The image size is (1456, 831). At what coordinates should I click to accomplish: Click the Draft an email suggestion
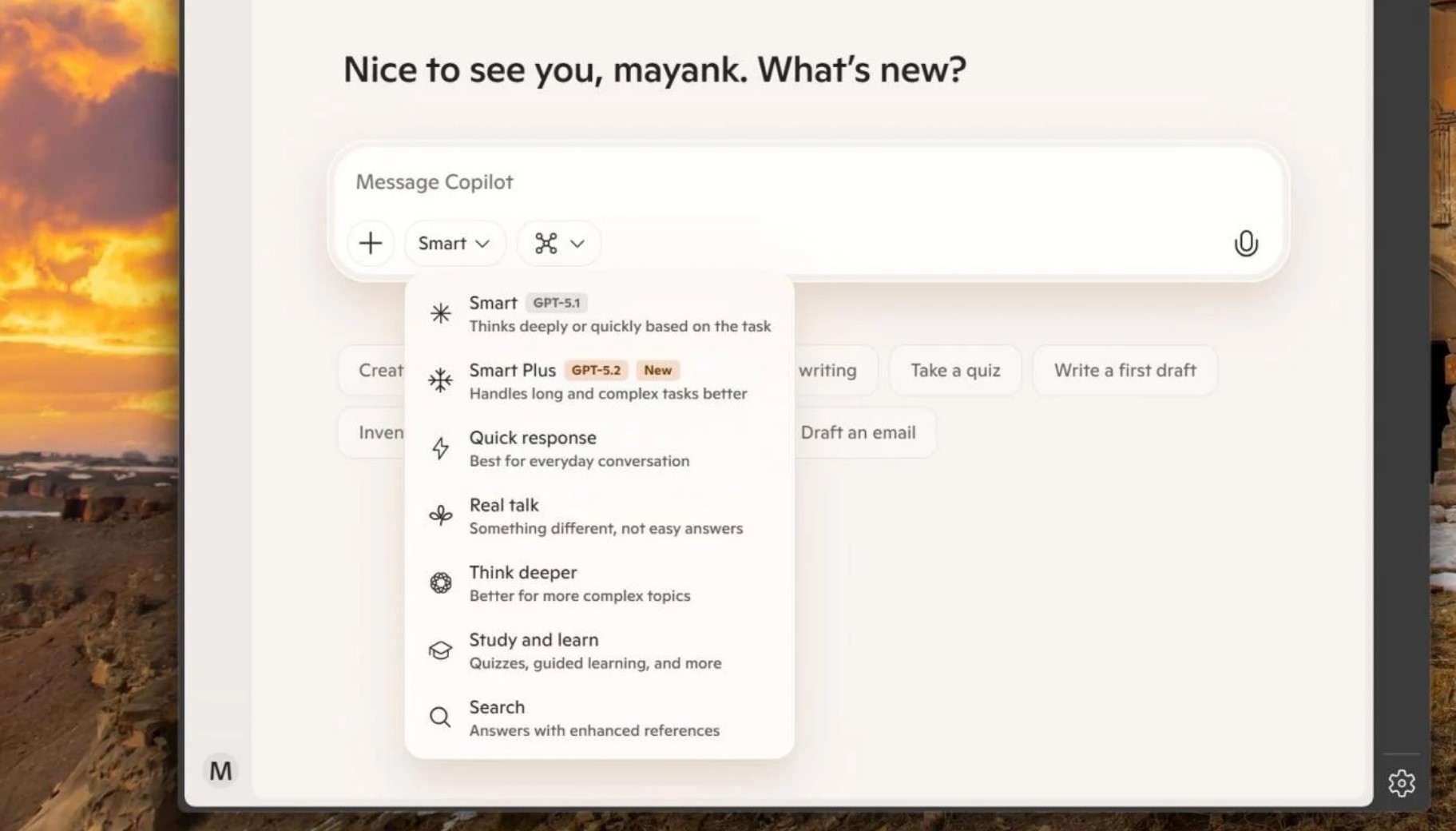click(858, 432)
